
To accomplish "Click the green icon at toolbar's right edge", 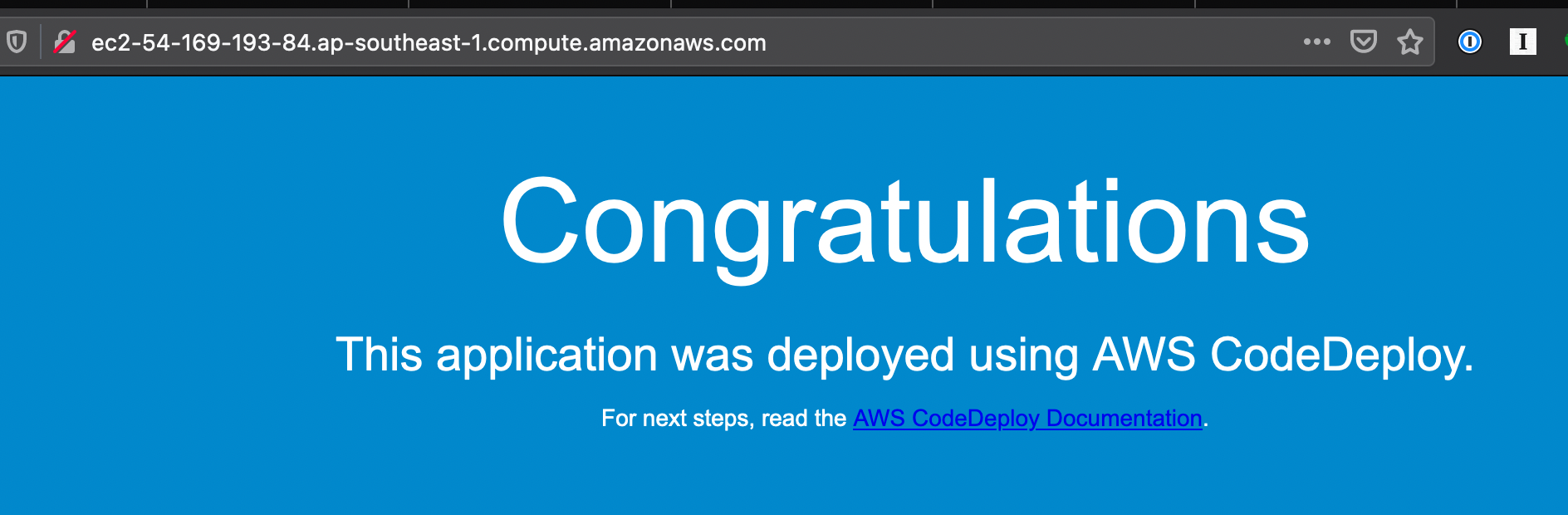I will pos(1565,40).
